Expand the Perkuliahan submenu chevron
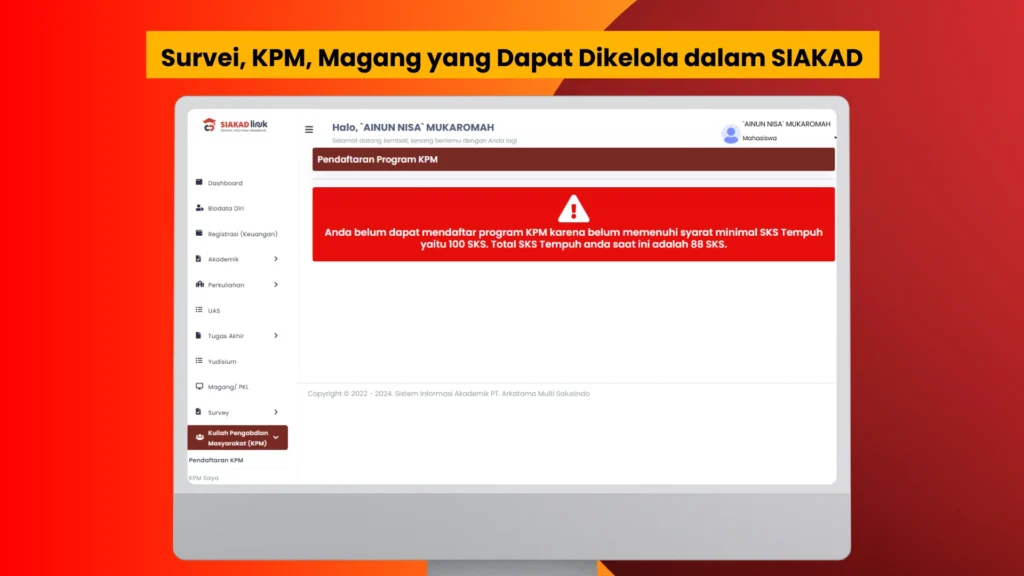The image size is (1024, 576). [x=276, y=285]
